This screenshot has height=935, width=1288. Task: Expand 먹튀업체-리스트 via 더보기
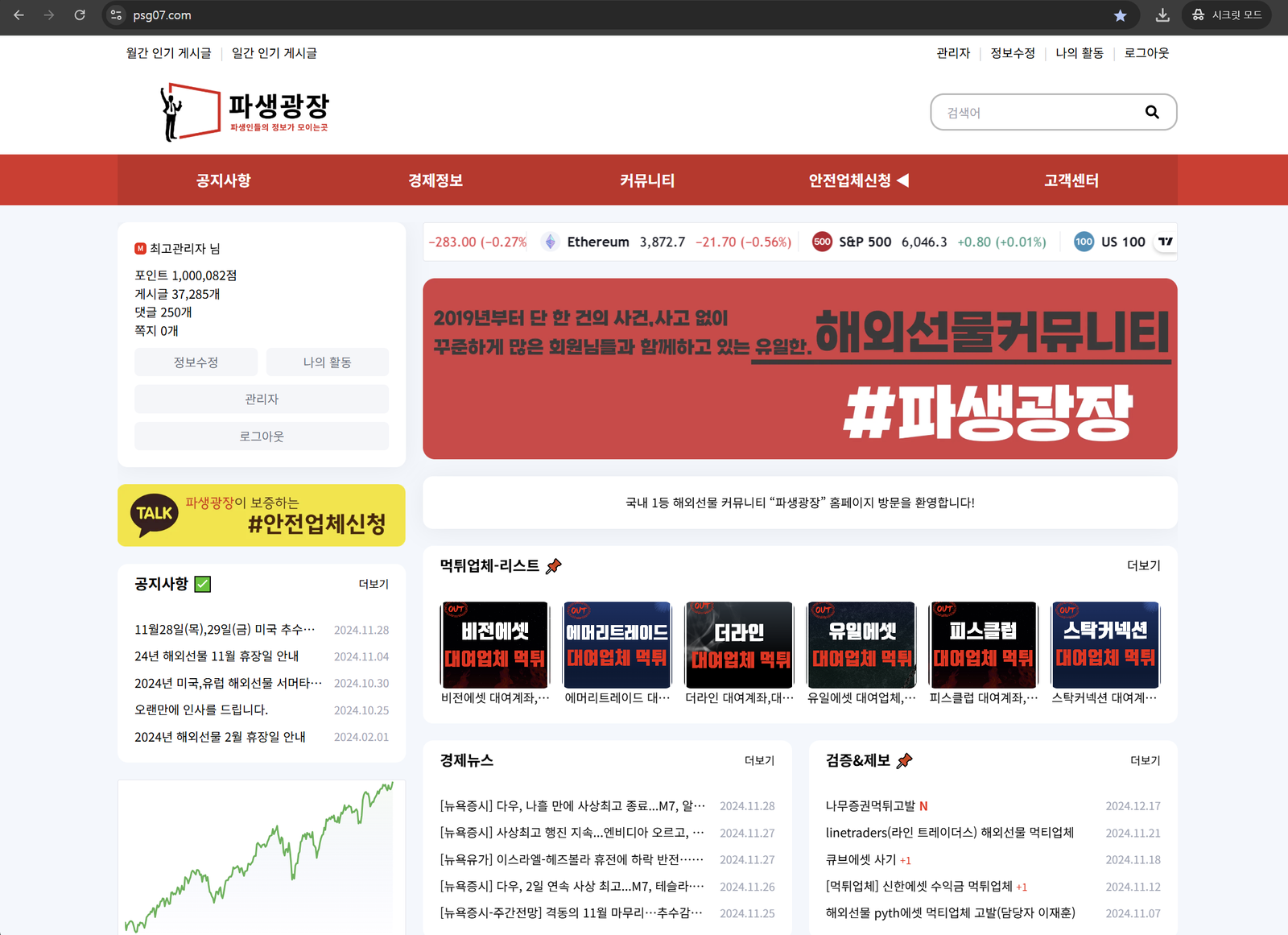pos(1143,565)
